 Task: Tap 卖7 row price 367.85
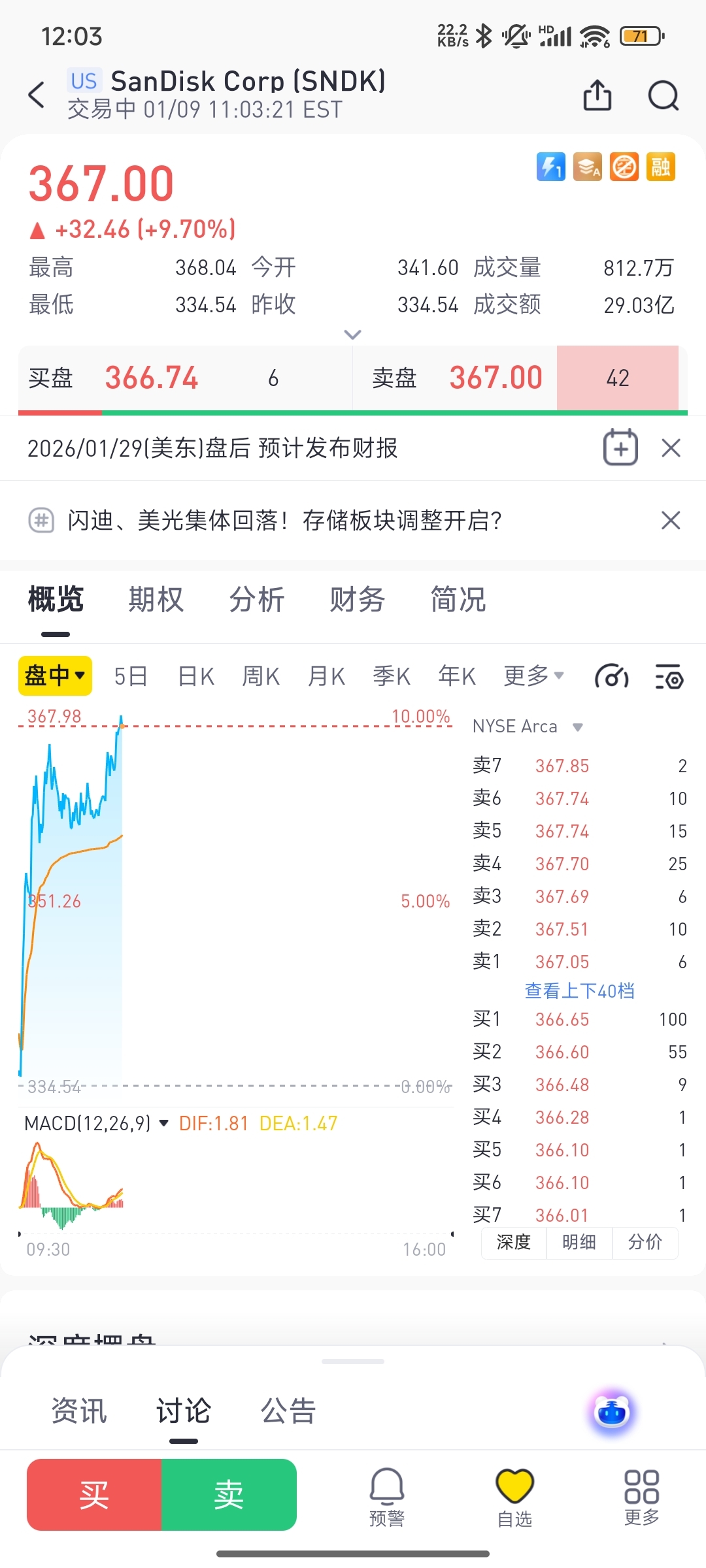[x=562, y=766]
